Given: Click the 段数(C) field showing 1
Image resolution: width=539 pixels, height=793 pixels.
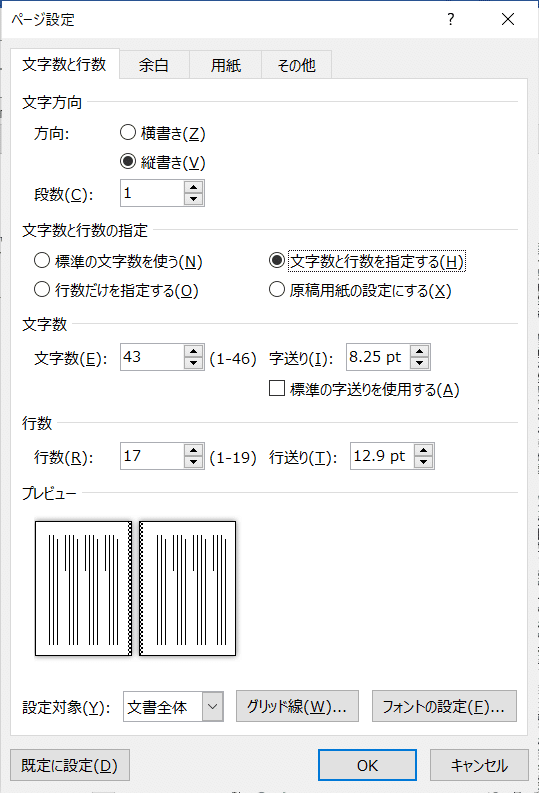Looking at the screenshot, I should point(152,193).
